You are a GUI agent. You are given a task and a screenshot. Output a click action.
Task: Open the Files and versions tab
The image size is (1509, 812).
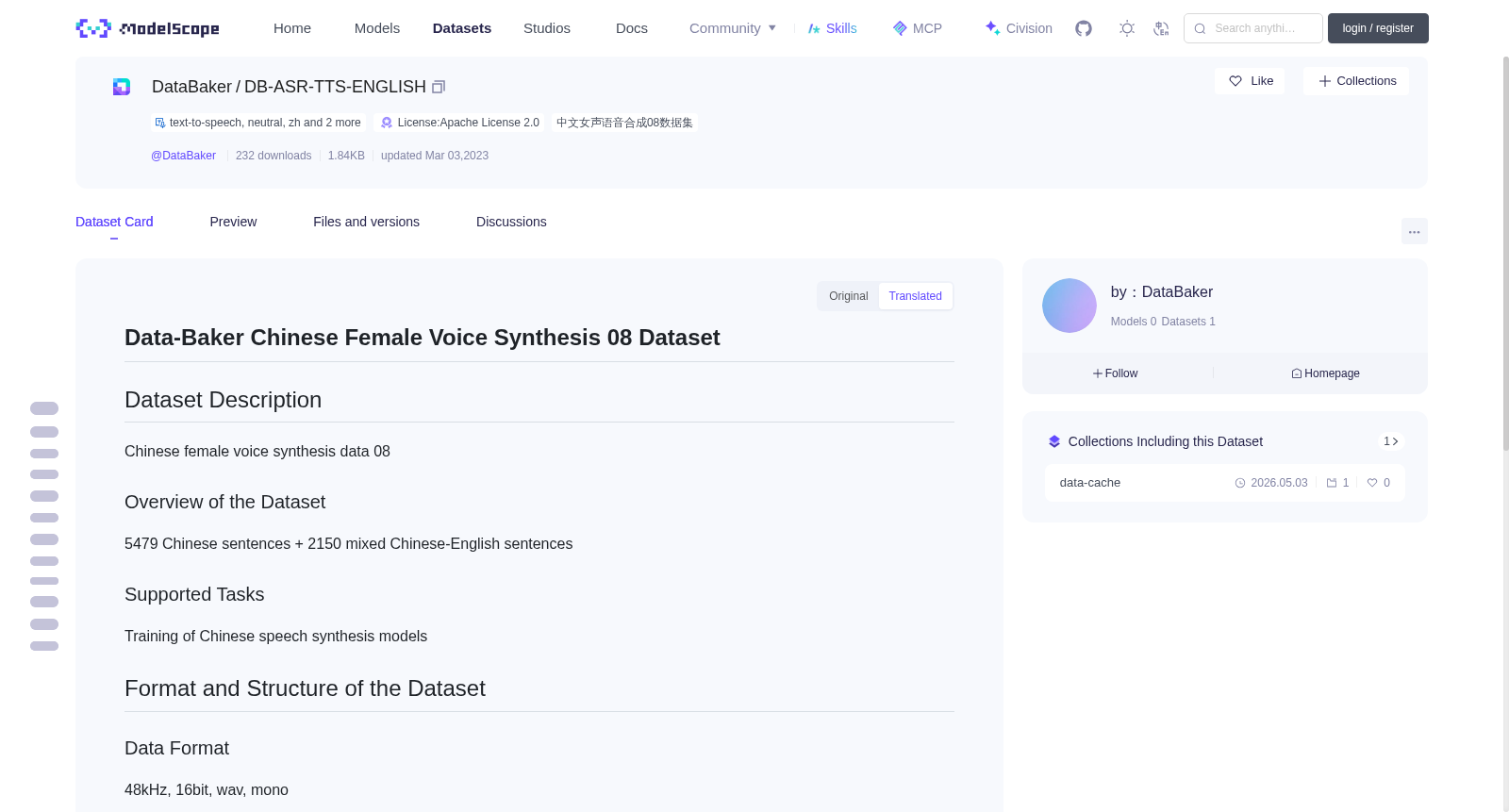[366, 222]
